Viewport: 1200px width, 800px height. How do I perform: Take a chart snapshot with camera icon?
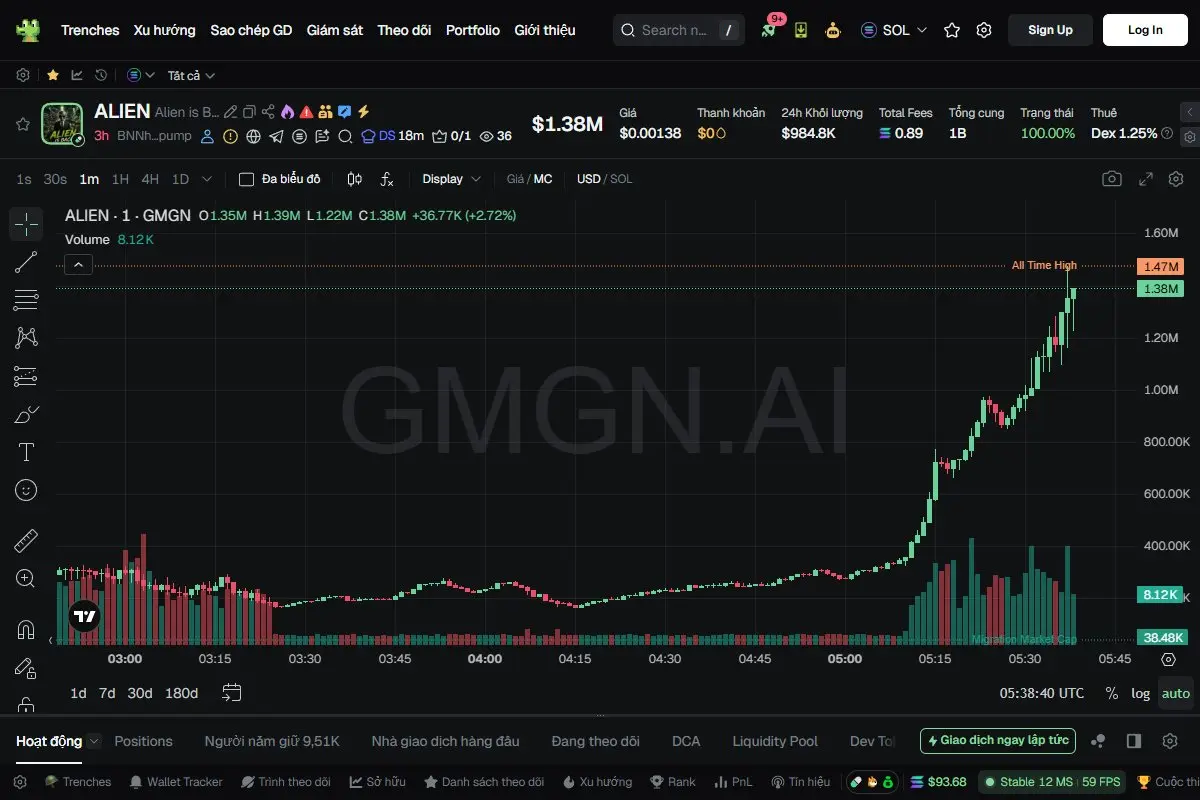tap(1111, 179)
